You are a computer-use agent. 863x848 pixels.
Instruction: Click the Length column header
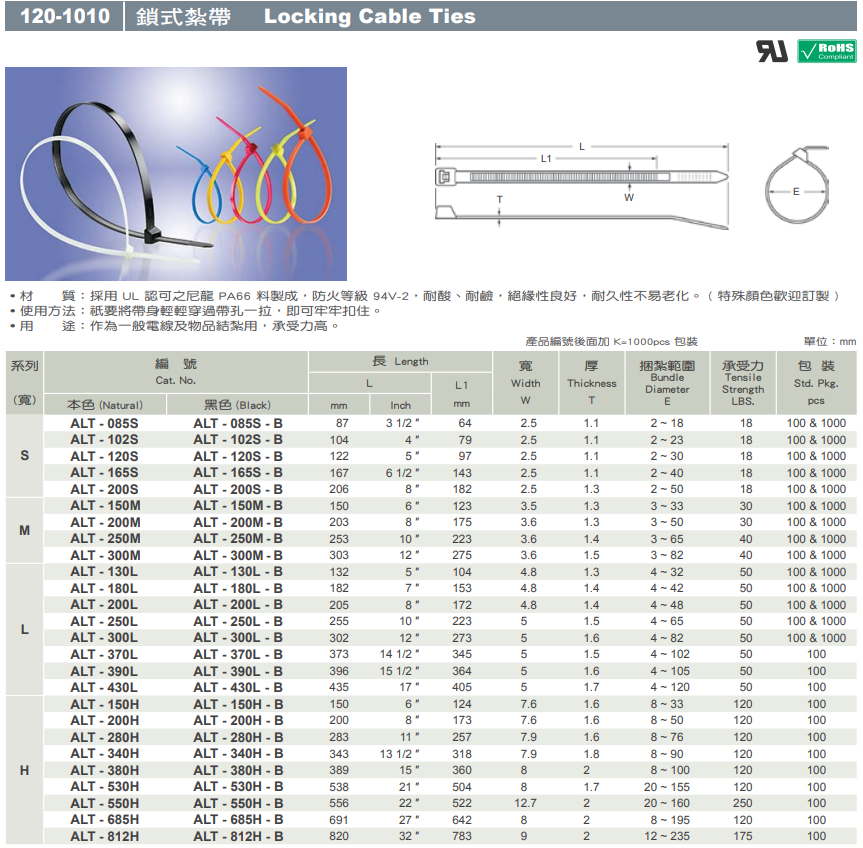pyautogui.click(x=400, y=362)
